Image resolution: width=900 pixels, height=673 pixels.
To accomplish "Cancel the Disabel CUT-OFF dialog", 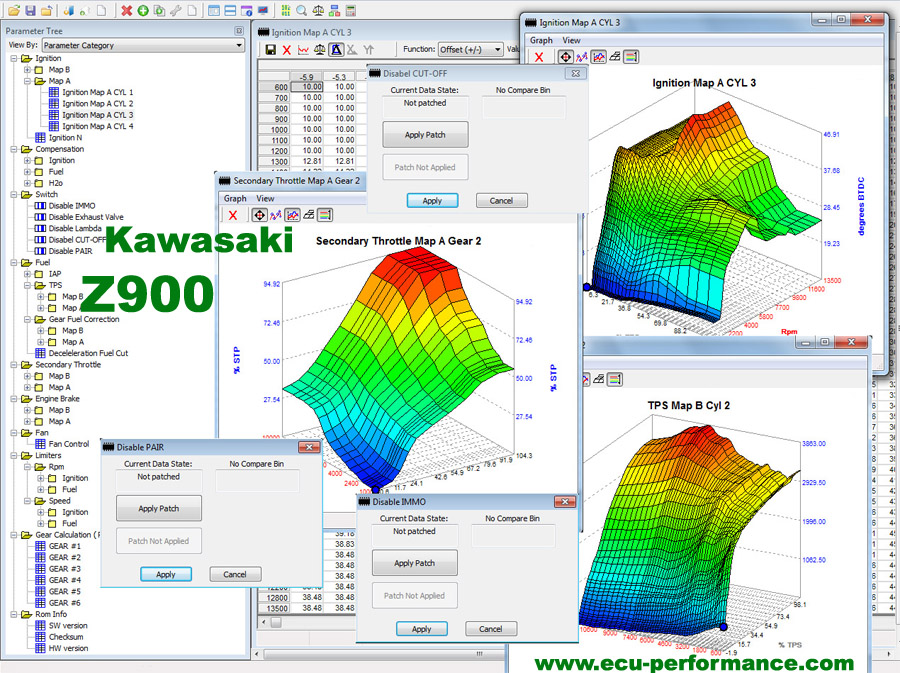I will point(502,201).
